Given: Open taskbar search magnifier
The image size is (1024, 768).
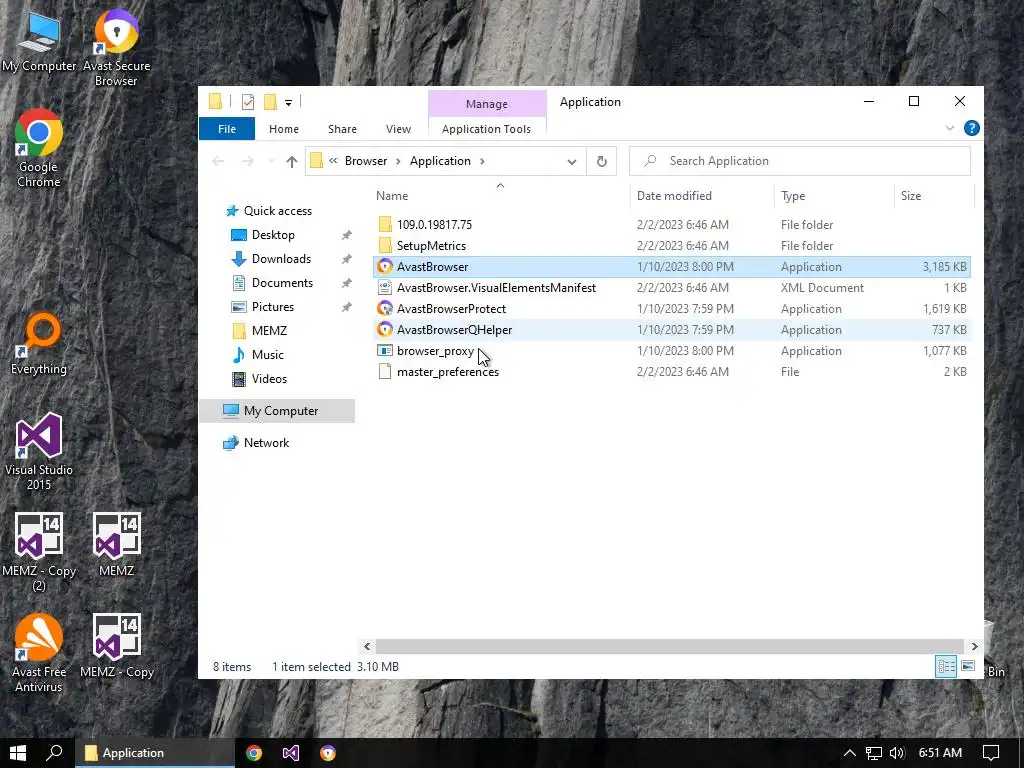Looking at the screenshot, I should 54,753.
